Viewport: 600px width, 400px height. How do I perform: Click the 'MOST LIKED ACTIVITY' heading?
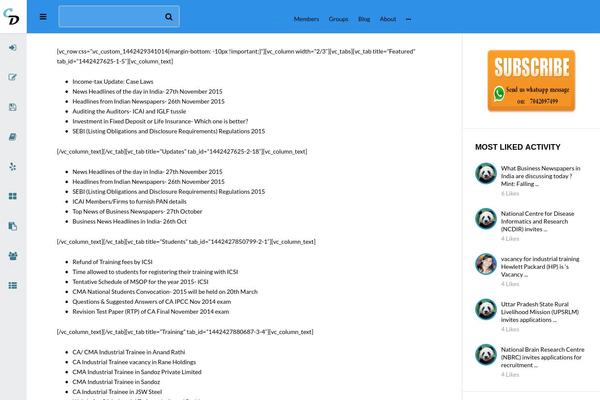tap(518, 147)
